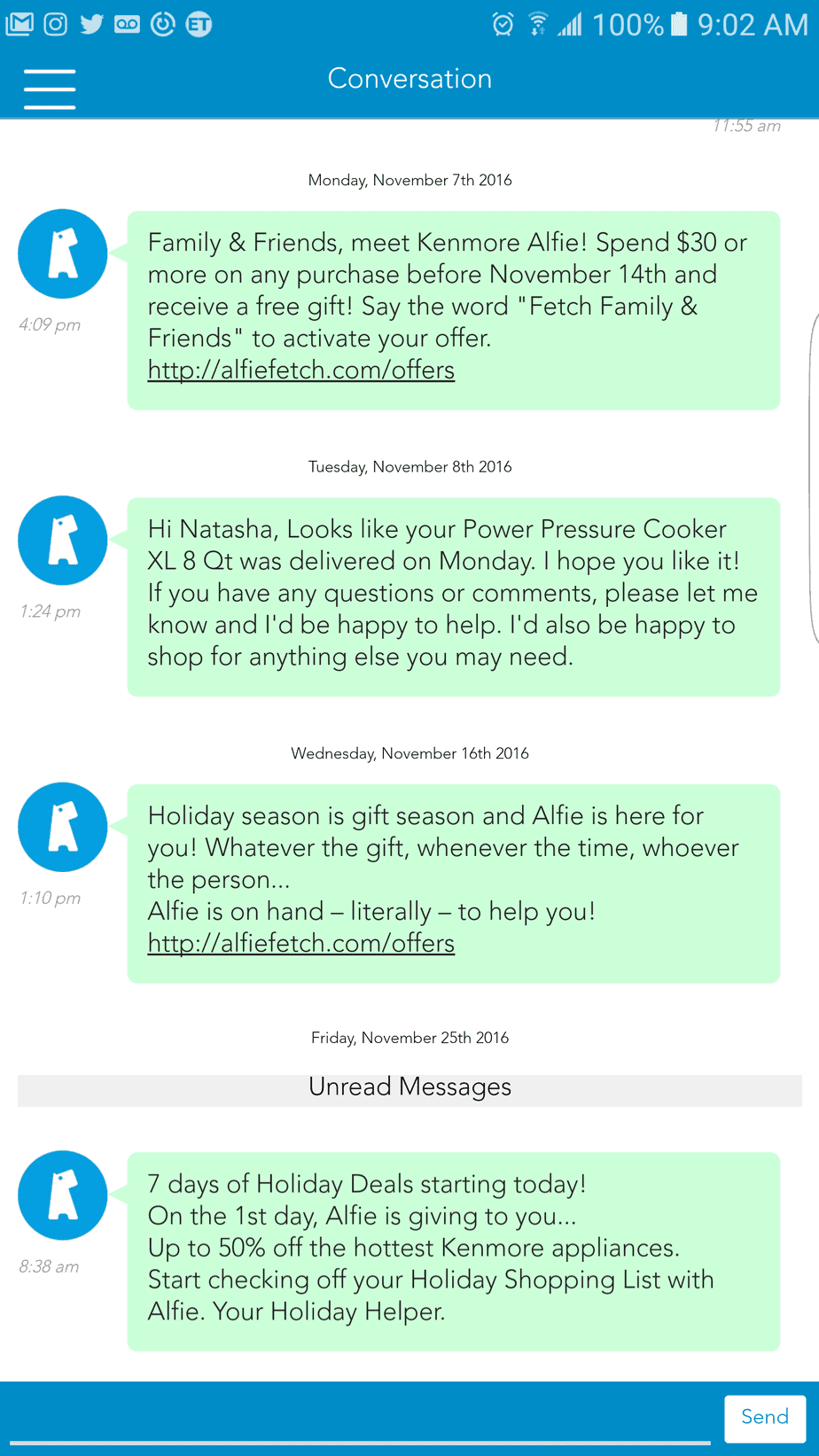Tap the Unread Messages divider bar
The width and height of the screenshot is (819, 1456).
[409, 1088]
